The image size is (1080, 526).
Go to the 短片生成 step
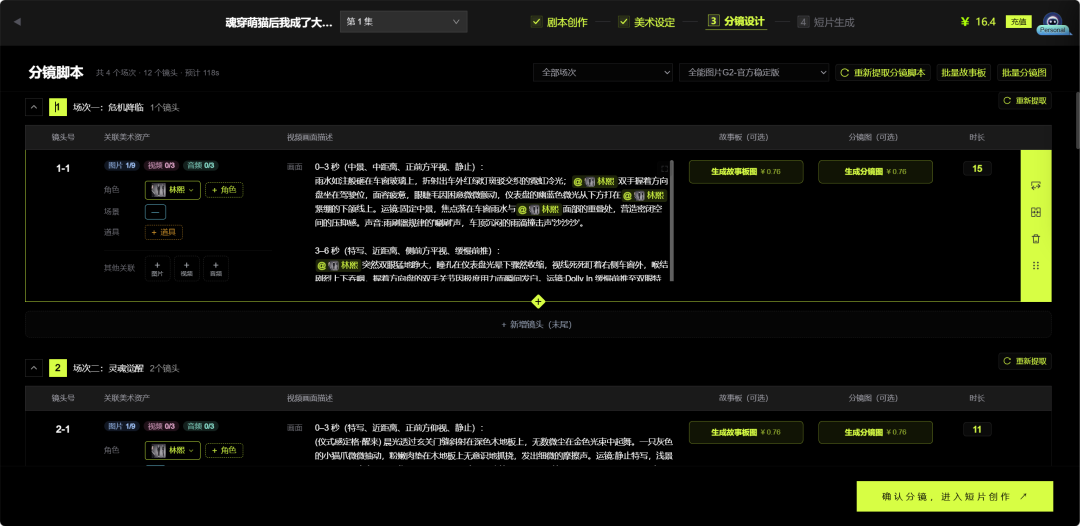(826, 22)
